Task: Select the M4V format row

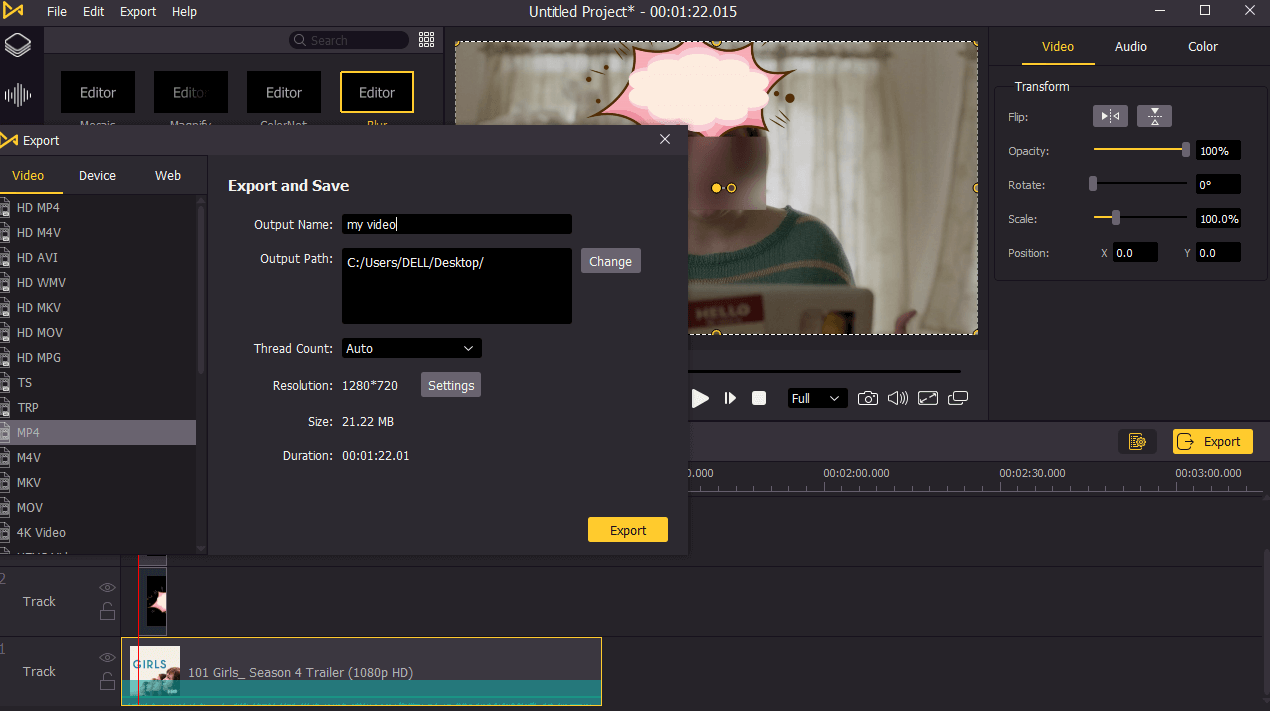Action: tap(98, 457)
